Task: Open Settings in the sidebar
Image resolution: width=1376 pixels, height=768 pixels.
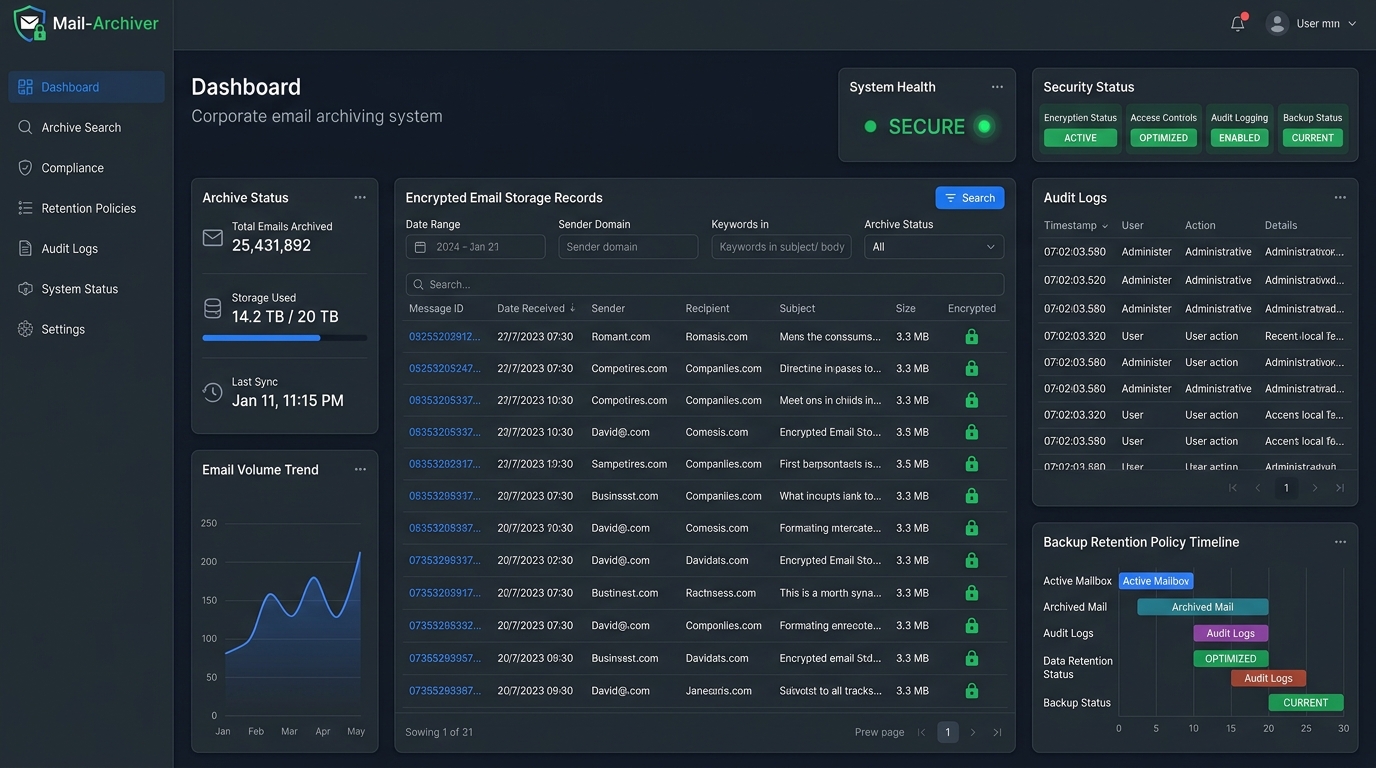Action: (x=86, y=329)
